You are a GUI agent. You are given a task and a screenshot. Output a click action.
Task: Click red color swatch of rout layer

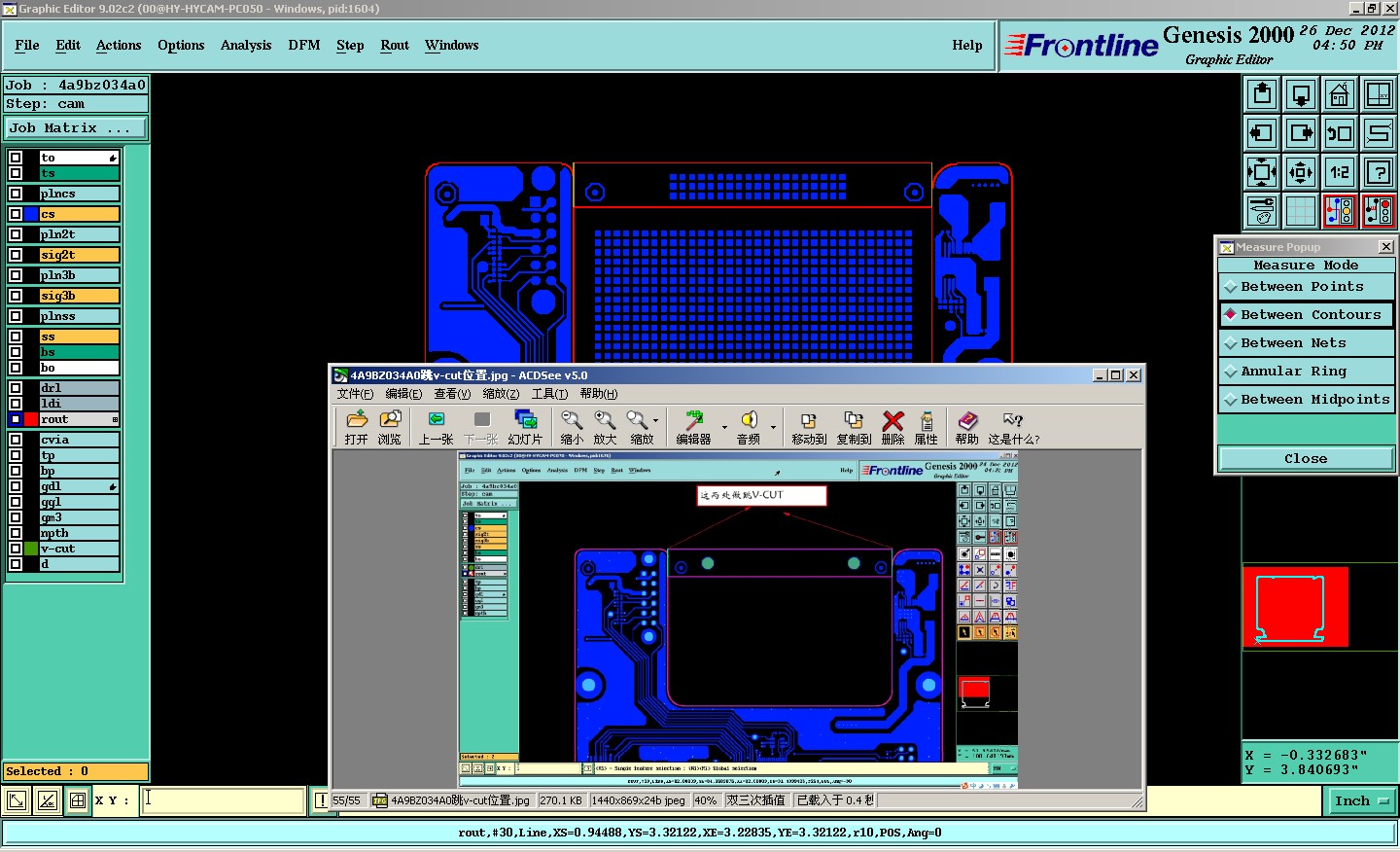pos(31,419)
